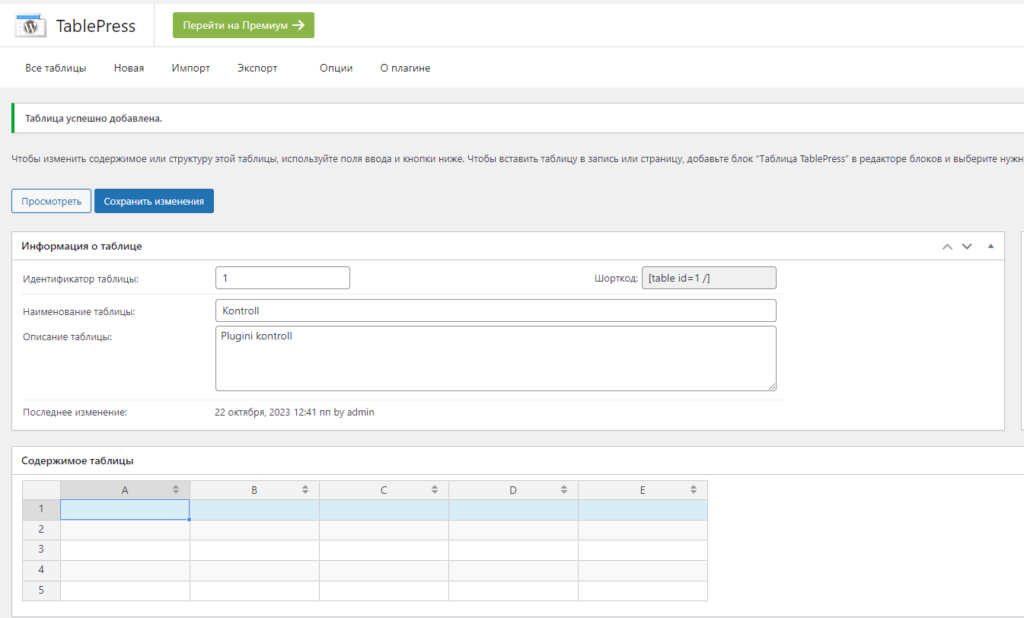
Task: Sort column C using its arrows
Action: [434, 490]
